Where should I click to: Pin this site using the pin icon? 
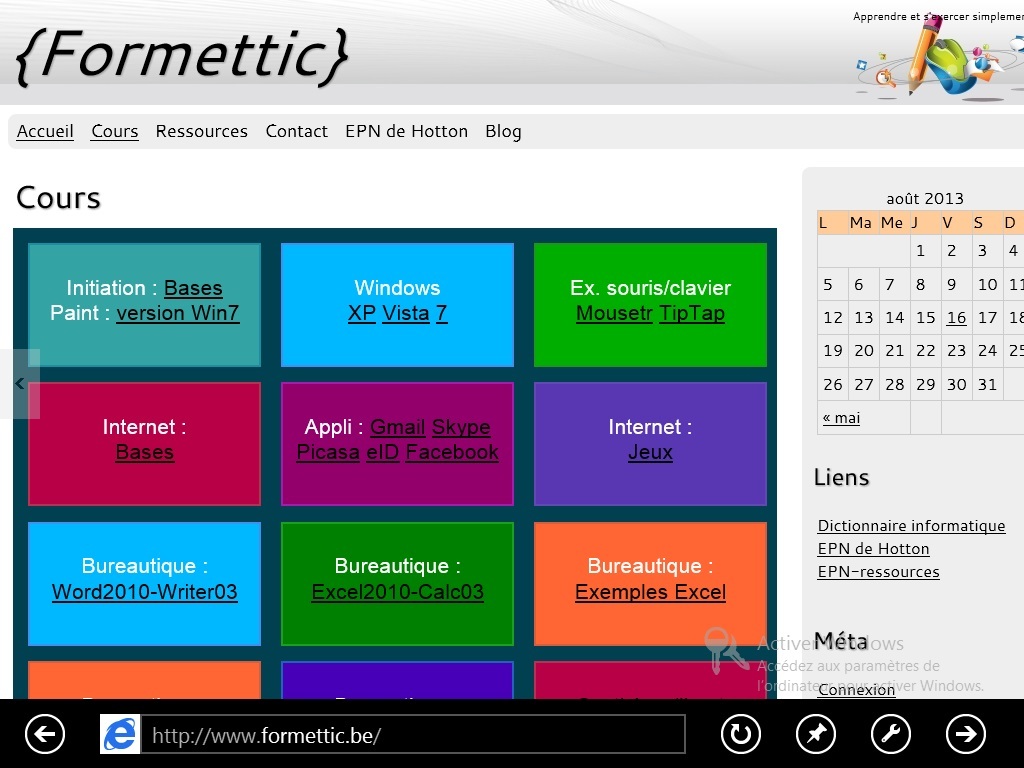point(816,734)
